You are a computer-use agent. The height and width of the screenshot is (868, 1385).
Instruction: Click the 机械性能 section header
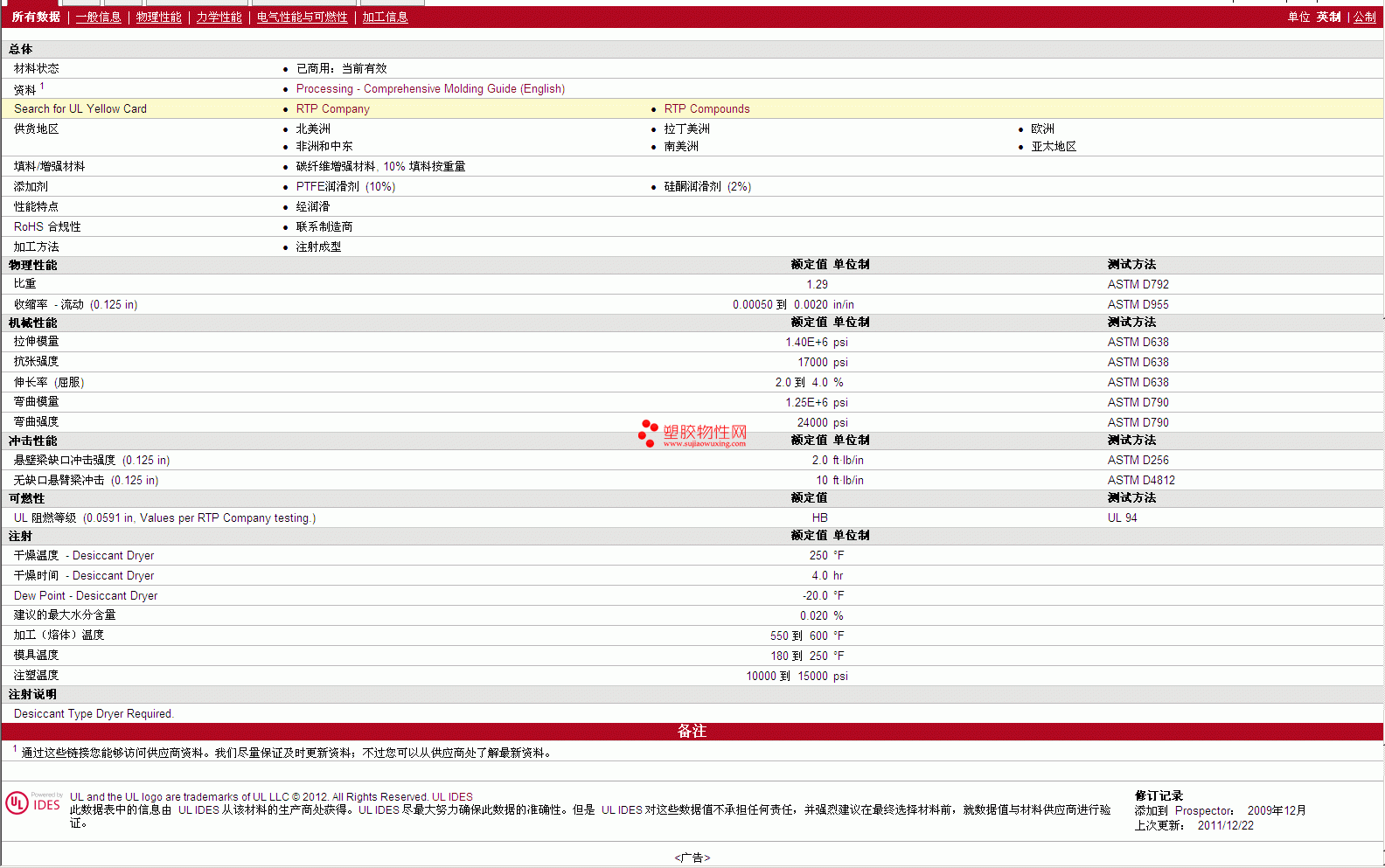coord(33,323)
